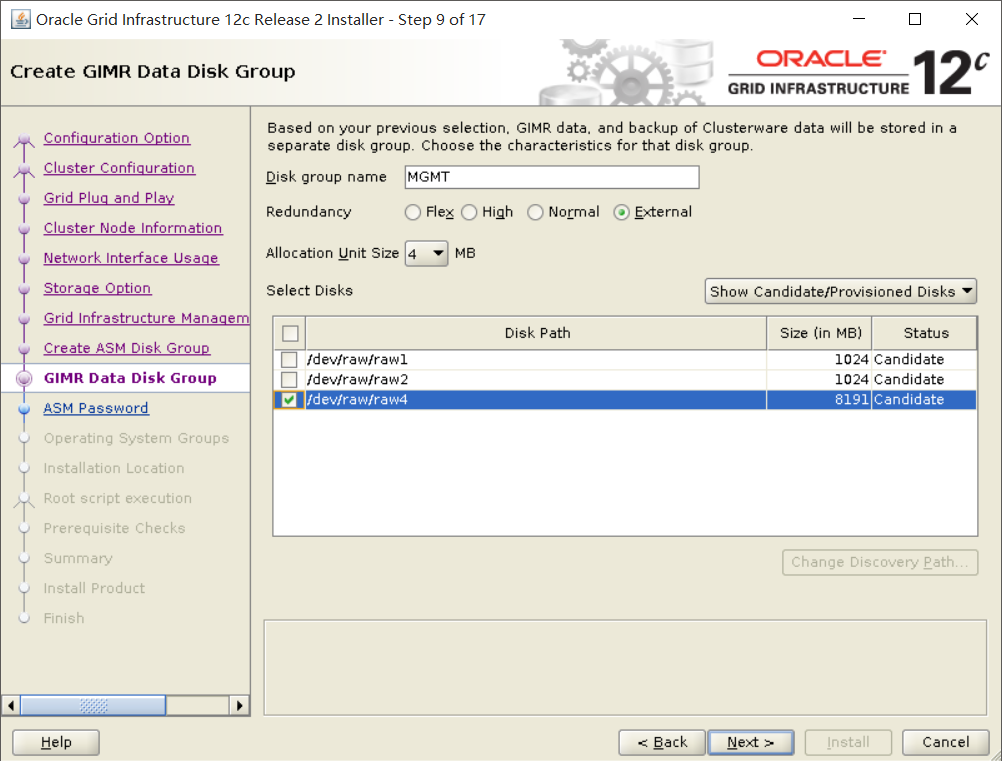Cancel the installation
This screenshot has width=1002, height=761.
[x=944, y=742]
